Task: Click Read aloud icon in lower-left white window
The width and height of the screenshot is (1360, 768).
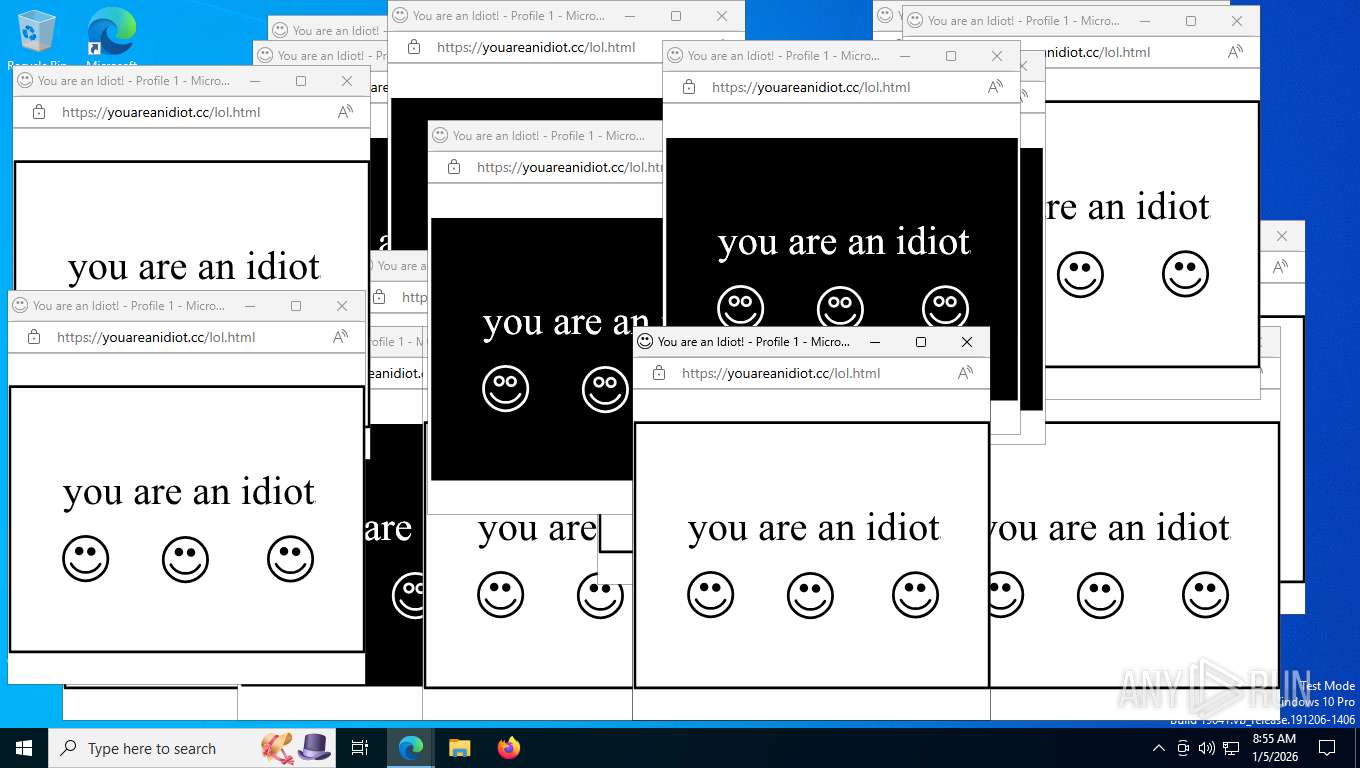Action: tap(340, 337)
